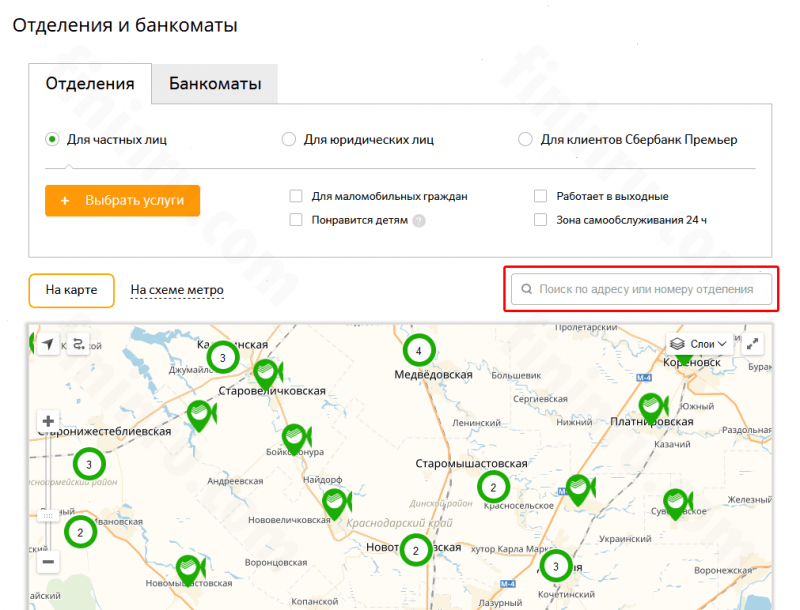Open the cluster of 3 near Старонижестеблиевская
This screenshot has height=610, width=800.
click(x=89, y=464)
